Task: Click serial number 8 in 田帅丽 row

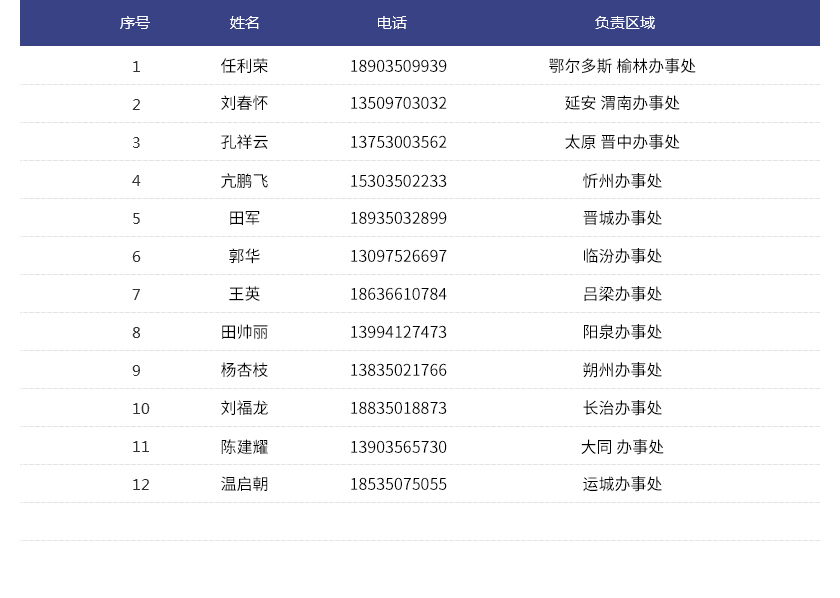Action: pos(137,333)
